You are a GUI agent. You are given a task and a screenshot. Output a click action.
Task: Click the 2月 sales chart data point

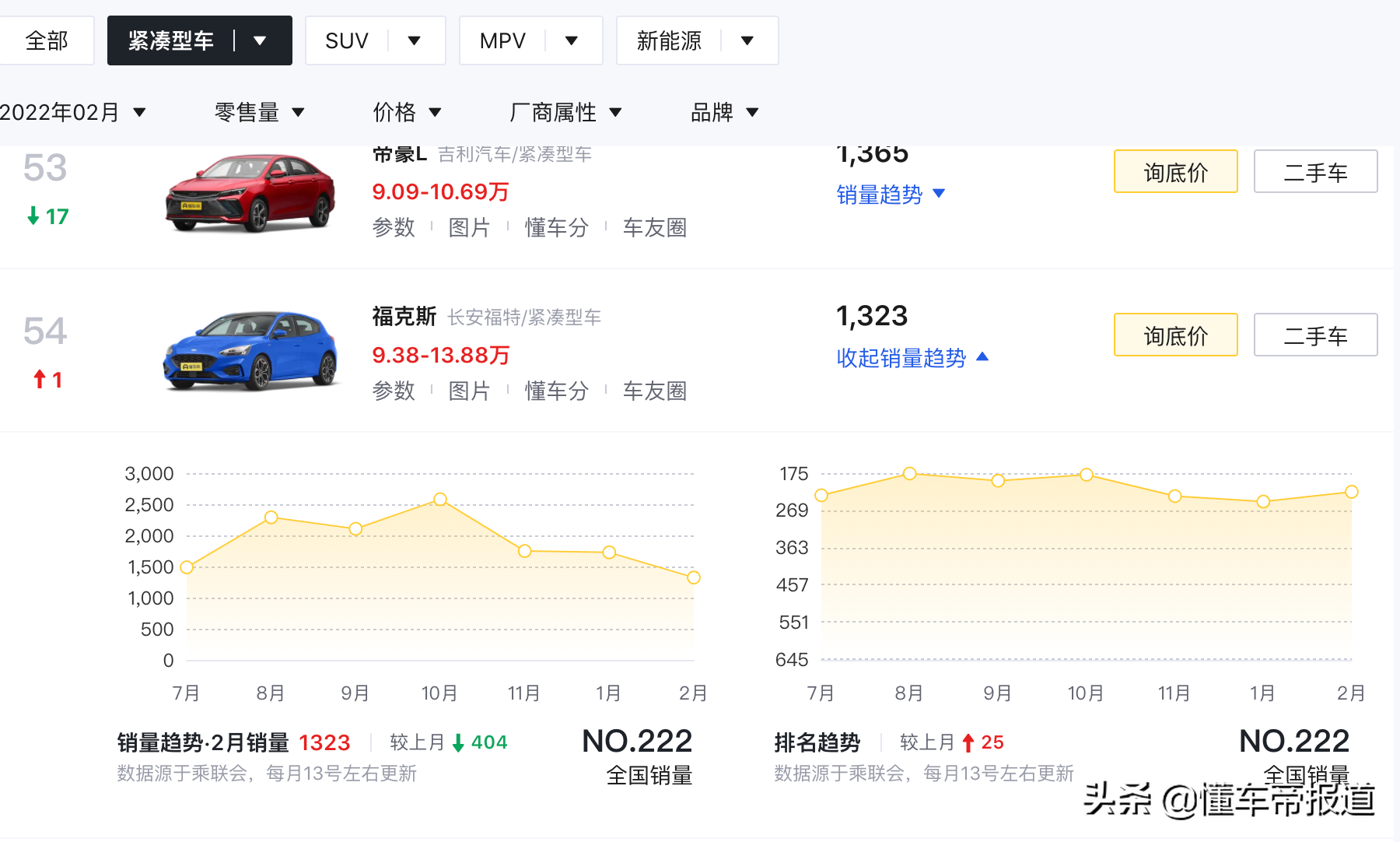[694, 577]
